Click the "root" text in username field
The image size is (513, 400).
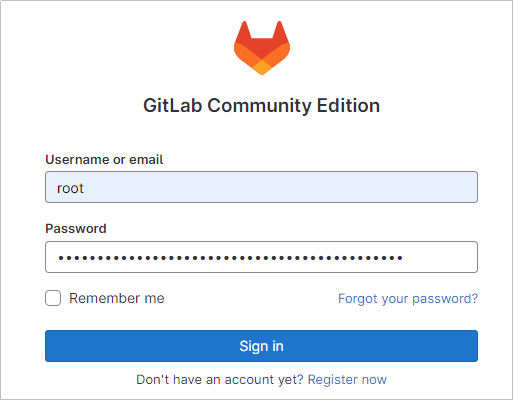coord(70,188)
